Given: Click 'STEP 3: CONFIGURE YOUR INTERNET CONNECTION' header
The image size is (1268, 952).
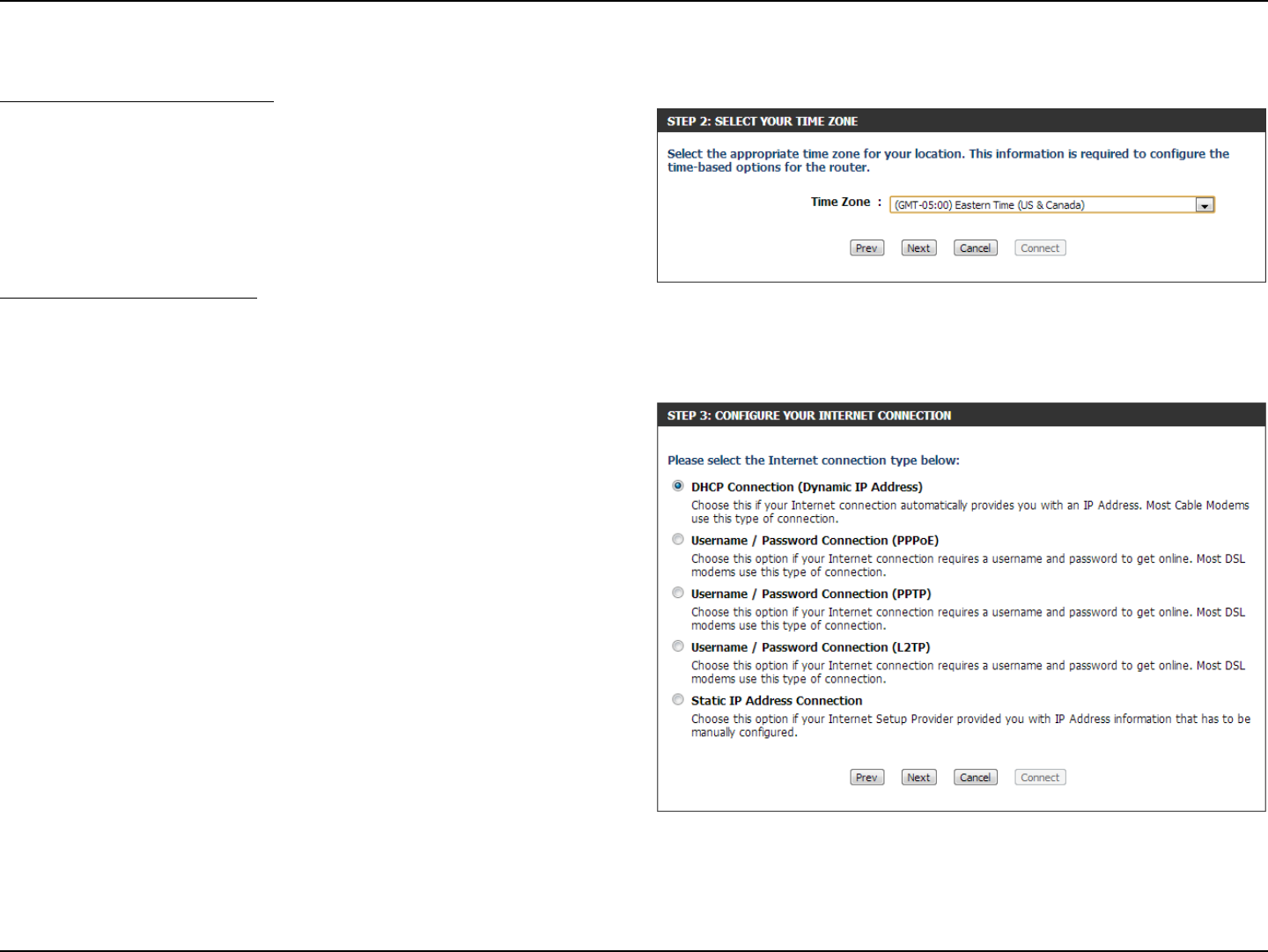Looking at the screenshot, I should pyautogui.click(x=809, y=416).
